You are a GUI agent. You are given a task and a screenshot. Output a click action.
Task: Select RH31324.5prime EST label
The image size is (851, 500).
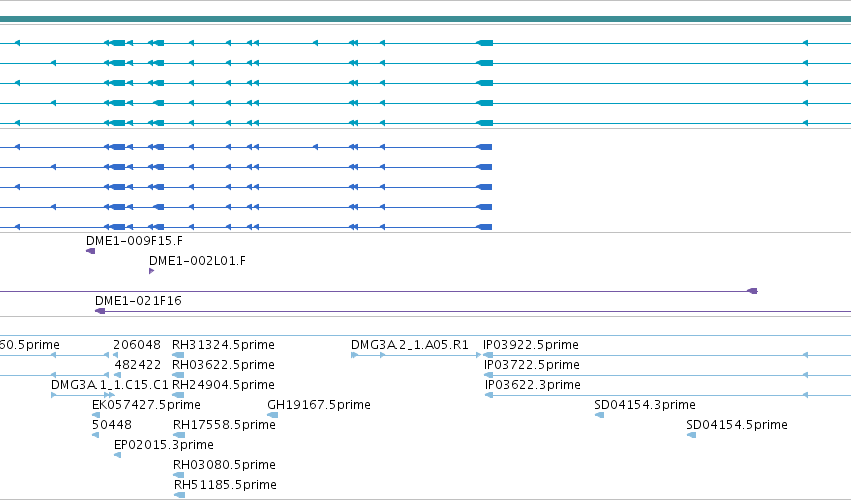(x=223, y=345)
